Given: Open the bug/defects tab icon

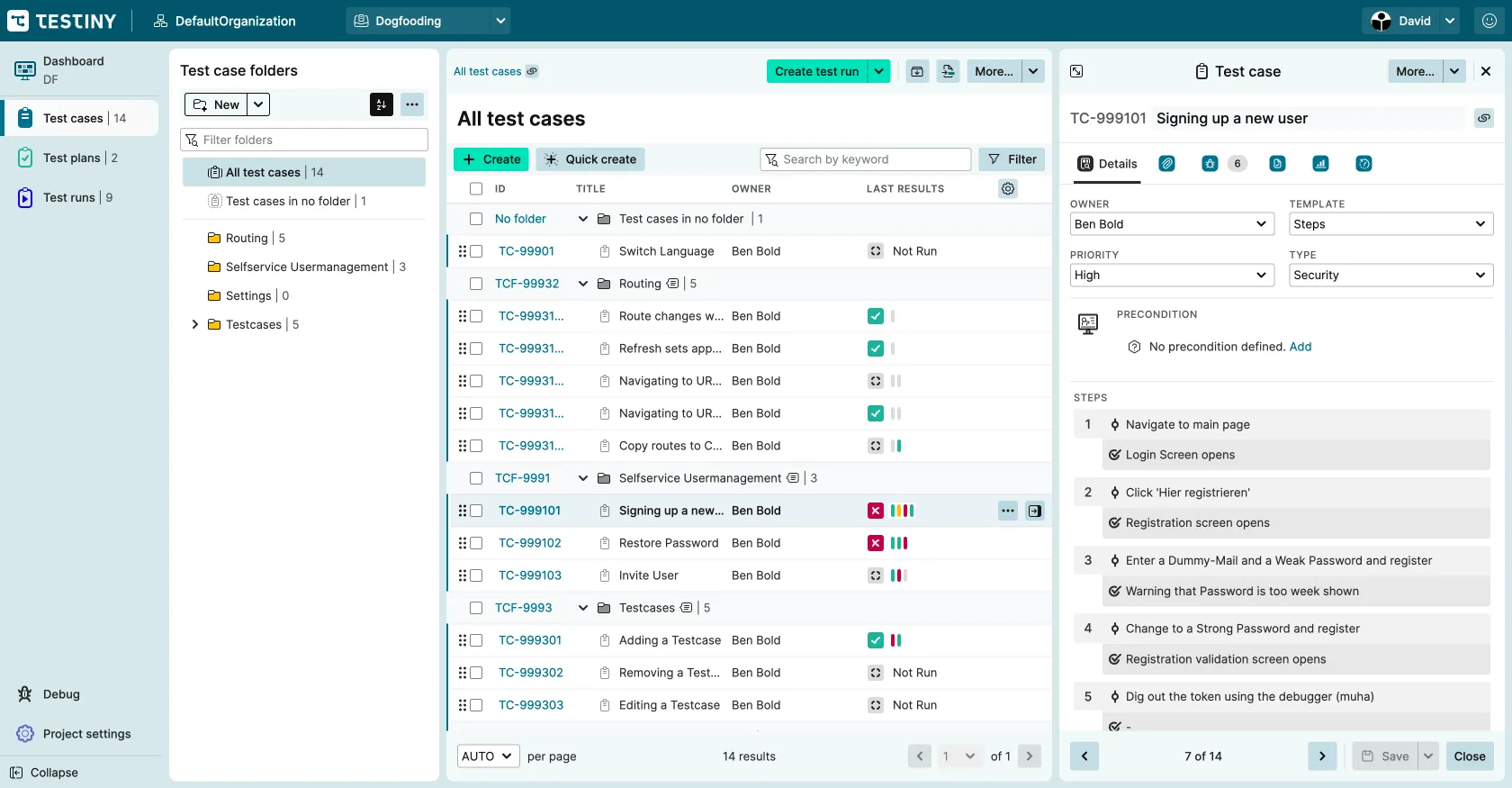Looking at the screenshot, I should pyautogui.click(x=1210, y=164).
